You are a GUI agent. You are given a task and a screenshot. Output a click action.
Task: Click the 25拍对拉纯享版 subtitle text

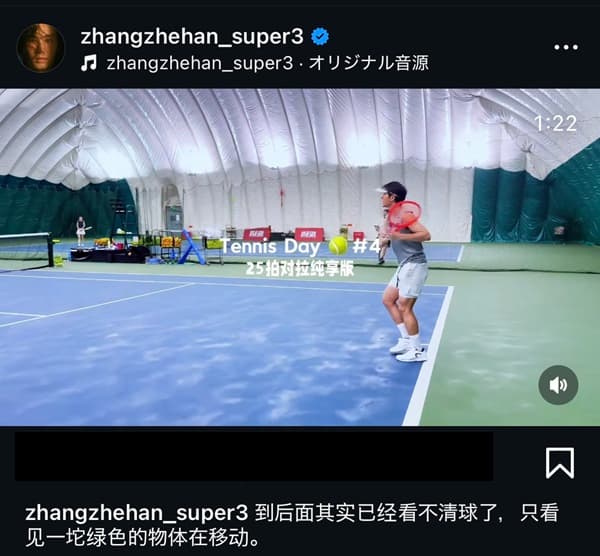[x=300, y=269]
